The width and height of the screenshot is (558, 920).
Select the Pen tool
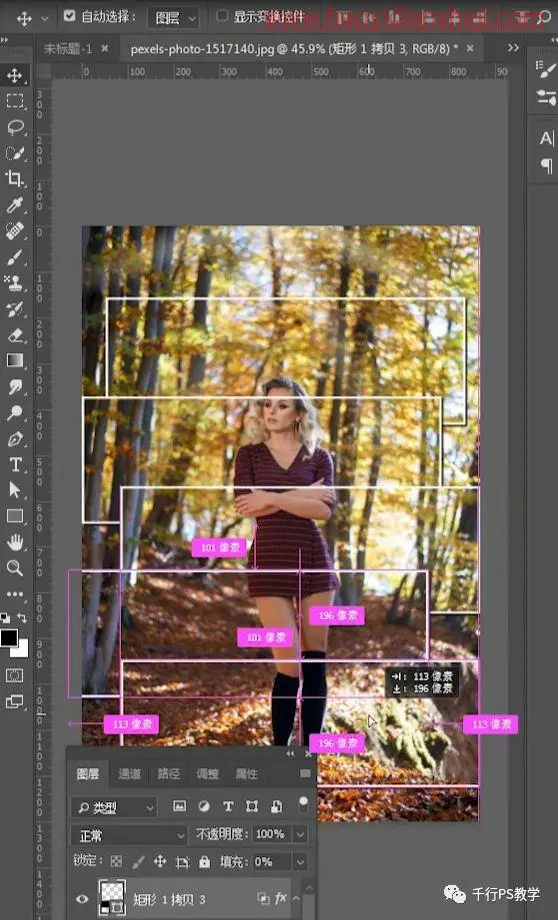point(15,438)
